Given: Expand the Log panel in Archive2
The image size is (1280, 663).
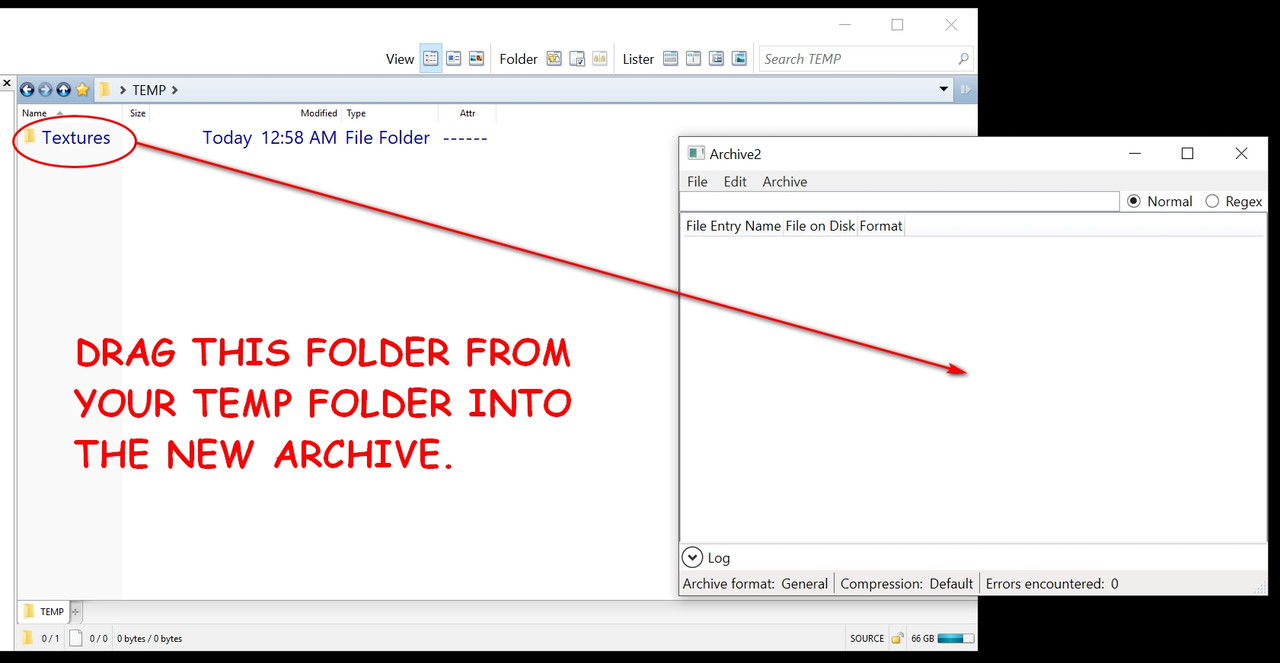Looking at the screenshot, I should click(x=692, y=558).
